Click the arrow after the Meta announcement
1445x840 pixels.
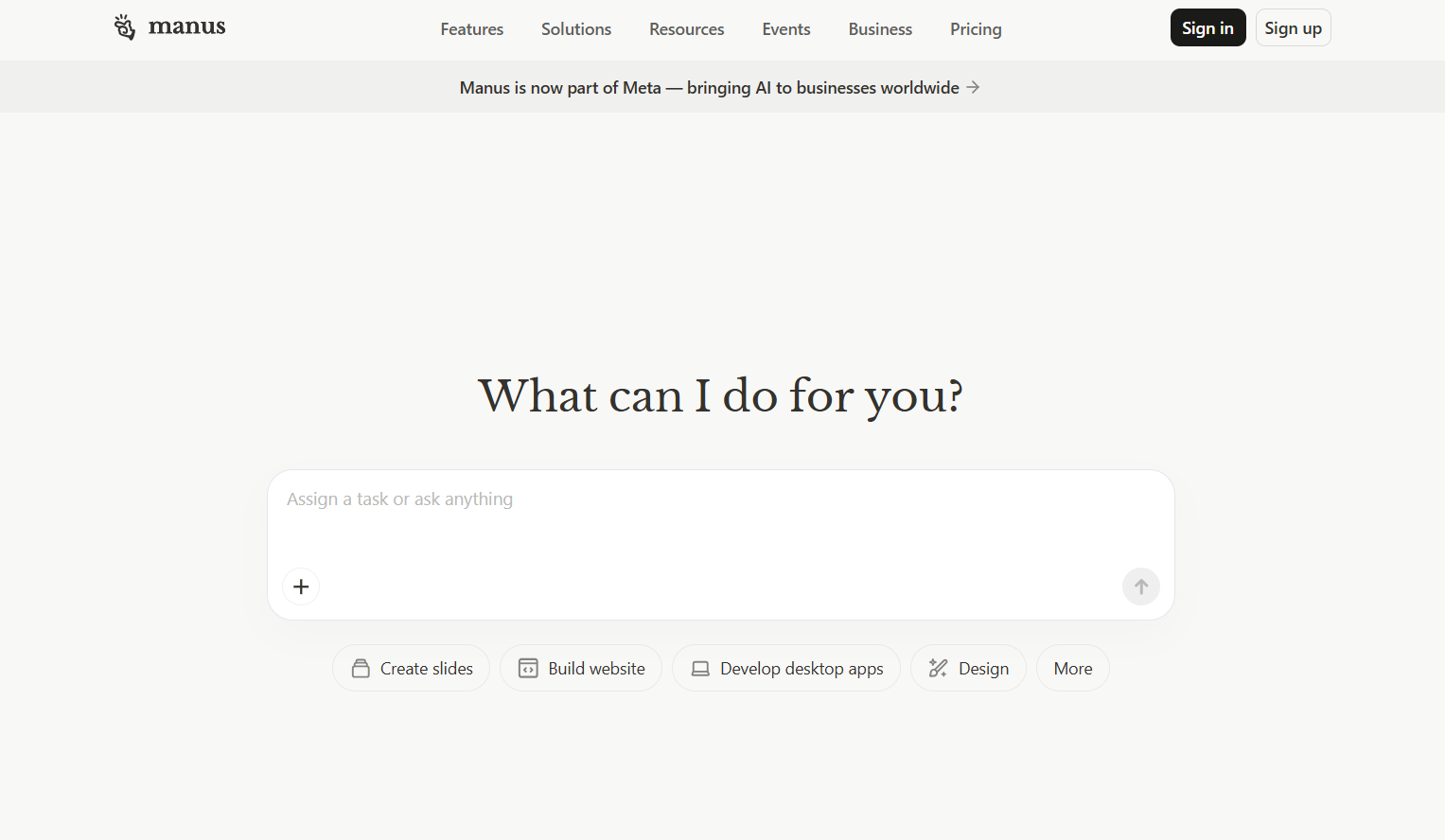(x=973, y=87)
